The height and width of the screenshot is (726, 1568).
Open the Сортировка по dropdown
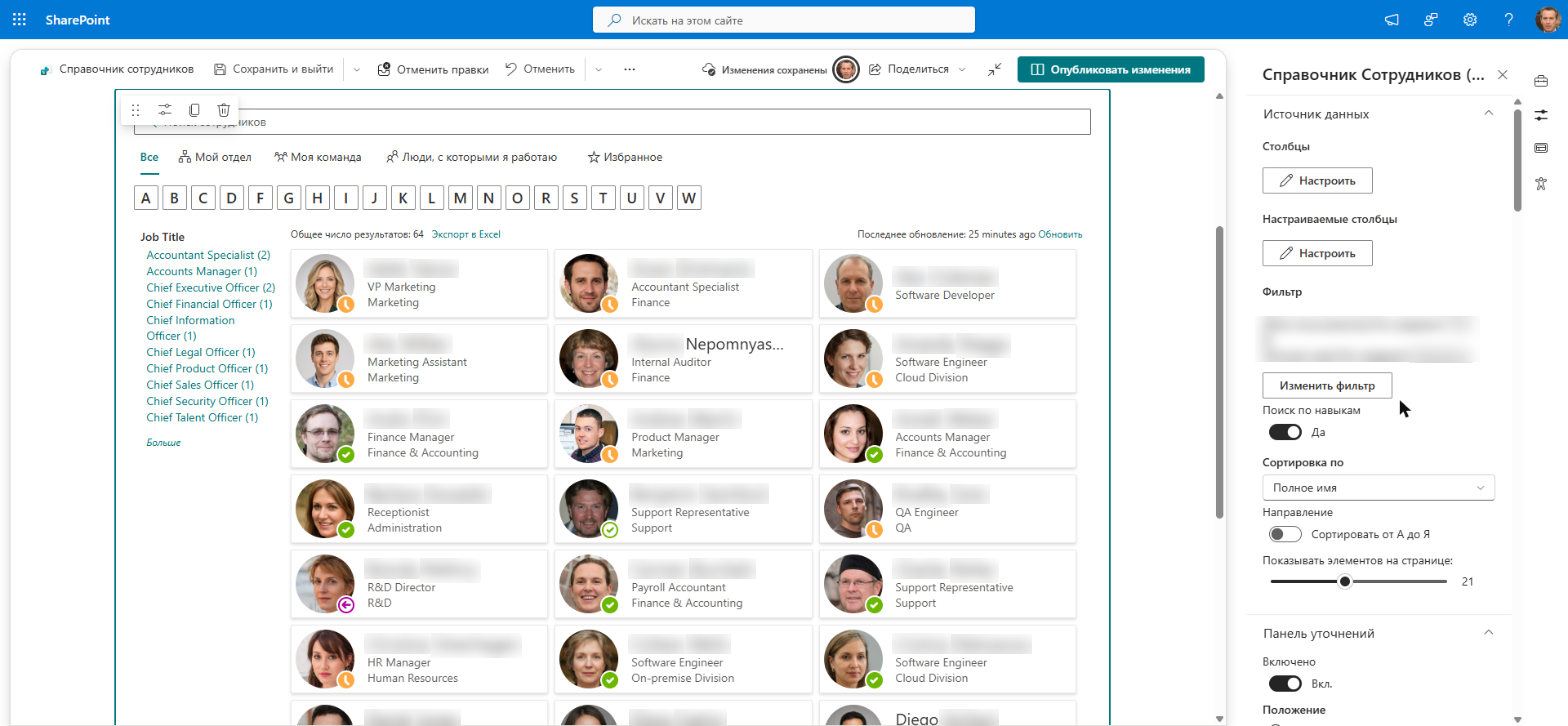(1378, 488)
